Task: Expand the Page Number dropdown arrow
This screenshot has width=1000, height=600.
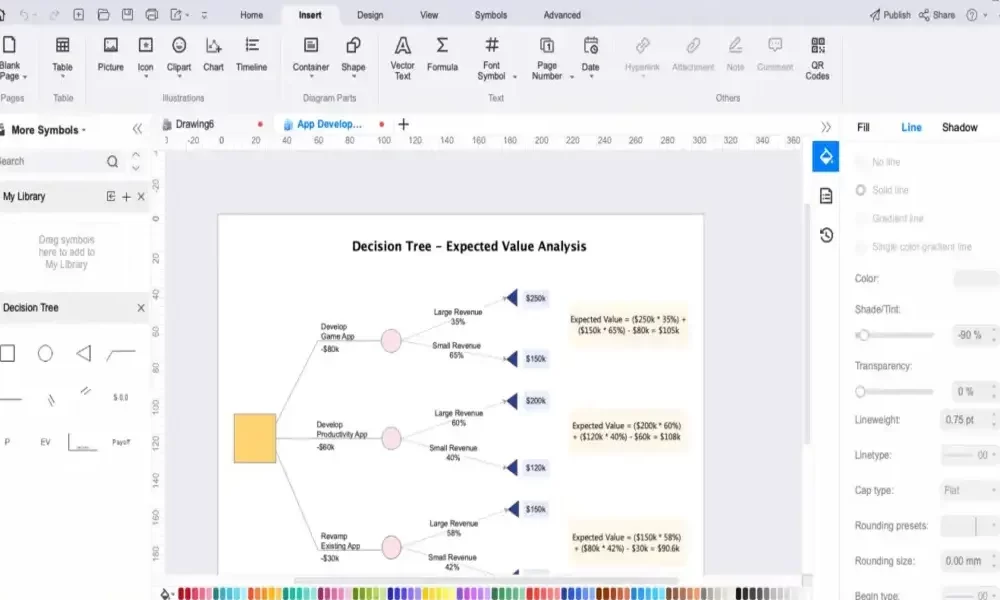Action: coord(571,77)
